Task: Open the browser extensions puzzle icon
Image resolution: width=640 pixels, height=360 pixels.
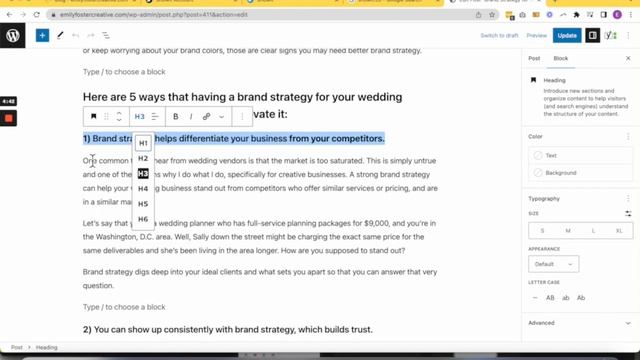Action: (576, 15)
